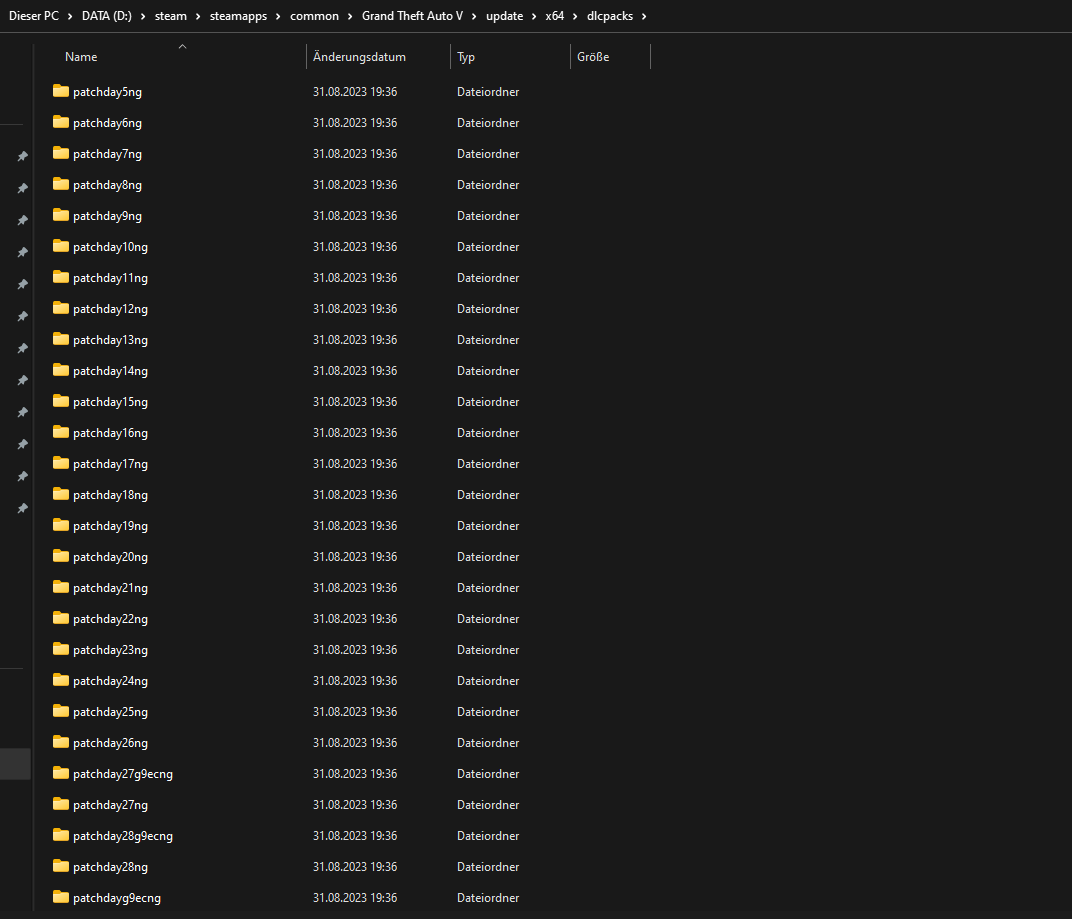This screenshot has height=919, width=1072.
Task: Click the patchday23ng folder icon
Action: tap(61, 649)
